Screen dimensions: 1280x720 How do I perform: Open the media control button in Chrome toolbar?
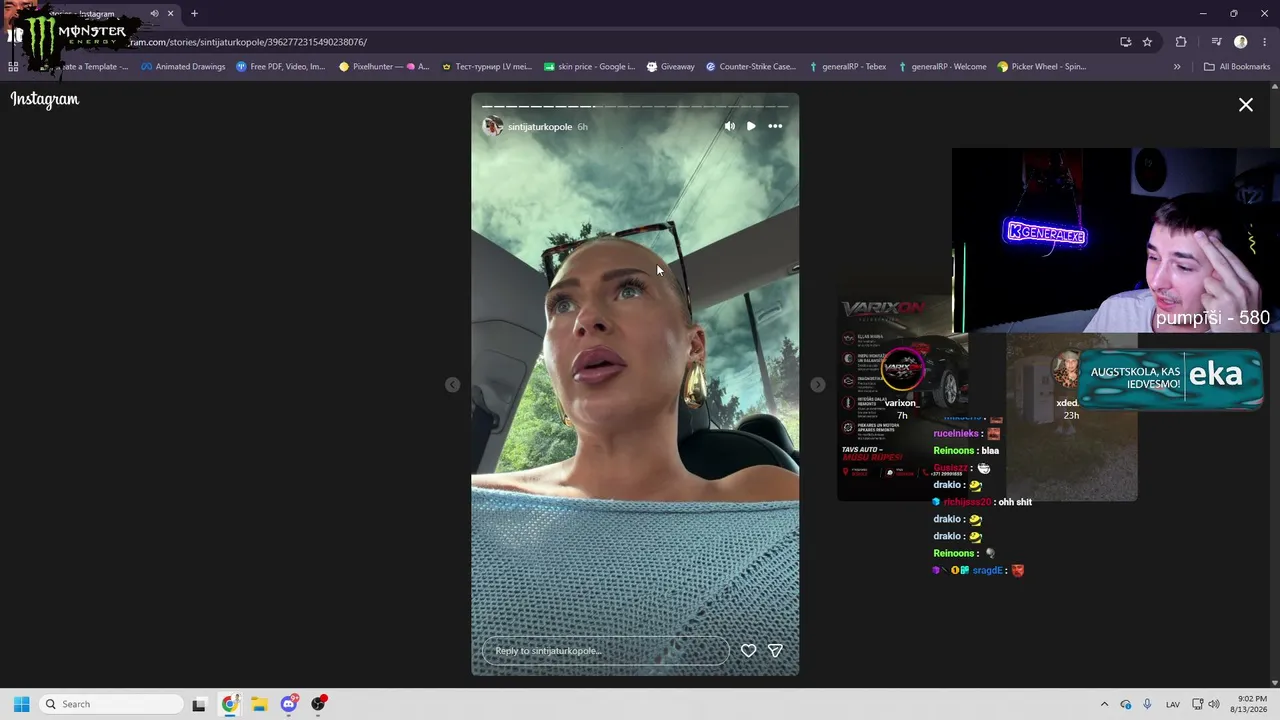point(1216,42)
